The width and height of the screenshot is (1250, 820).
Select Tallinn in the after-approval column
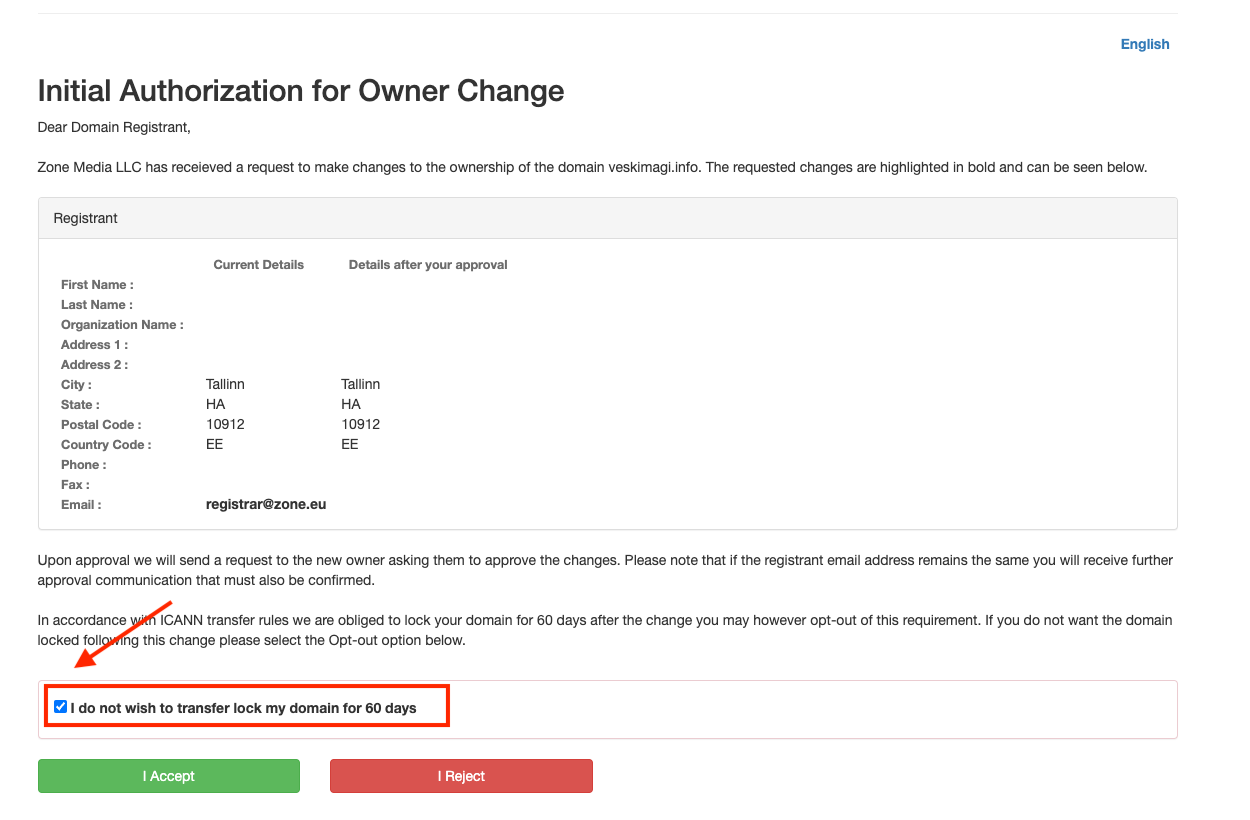[x=360, y=385]
